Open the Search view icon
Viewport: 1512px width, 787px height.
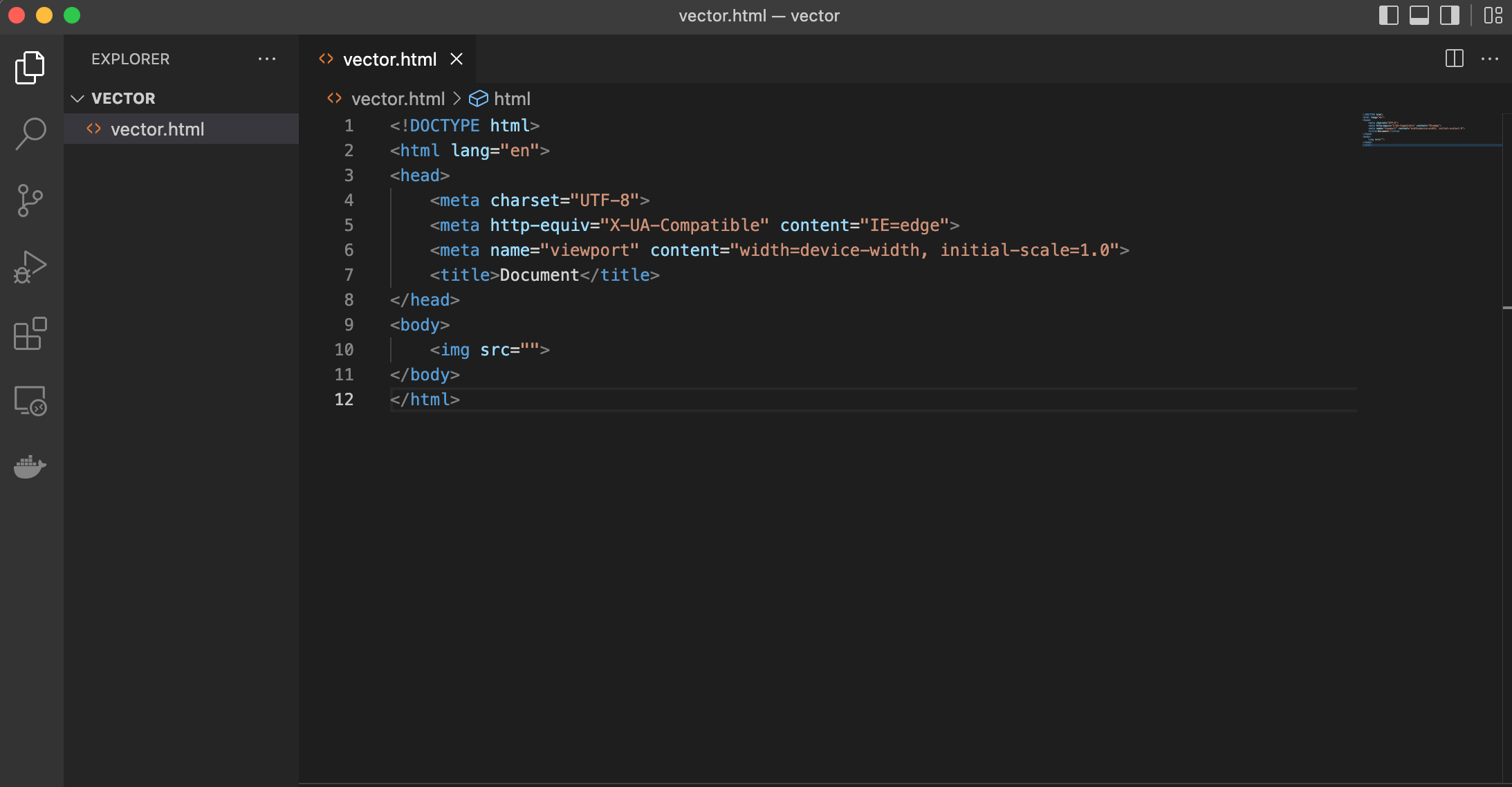pos(30,133)
